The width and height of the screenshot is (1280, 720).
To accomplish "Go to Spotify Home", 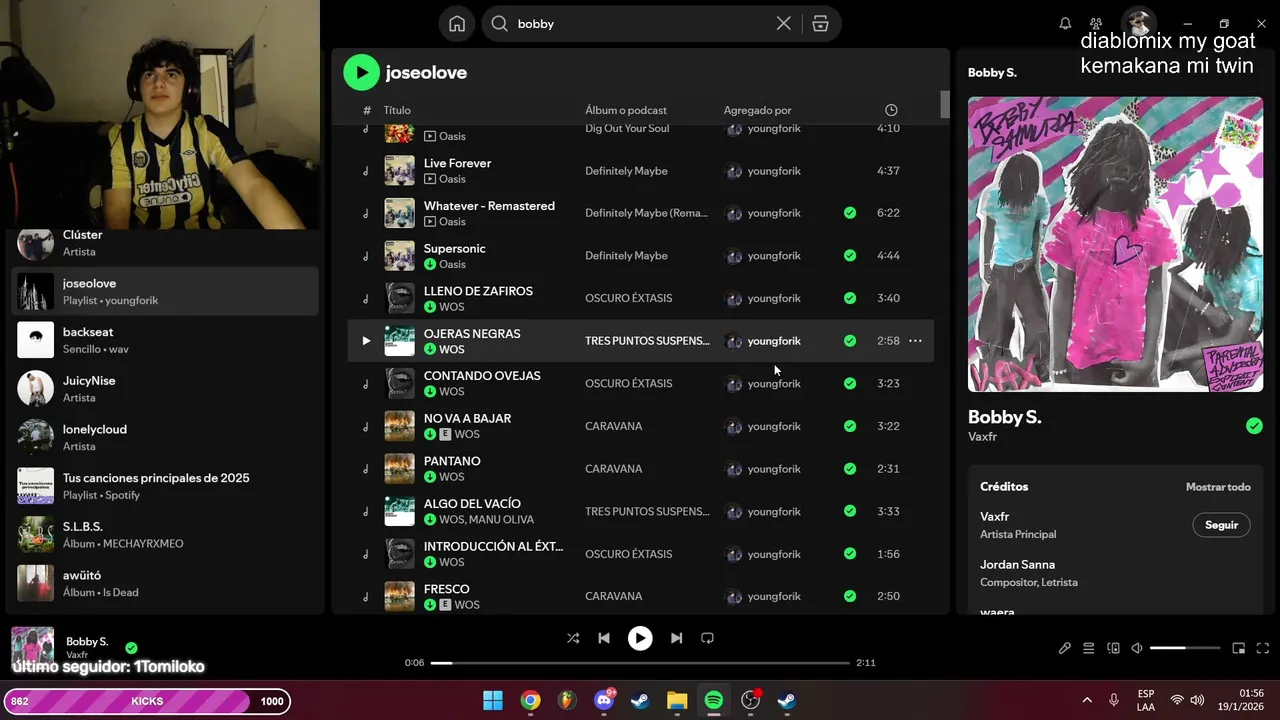I will (457, 24).
